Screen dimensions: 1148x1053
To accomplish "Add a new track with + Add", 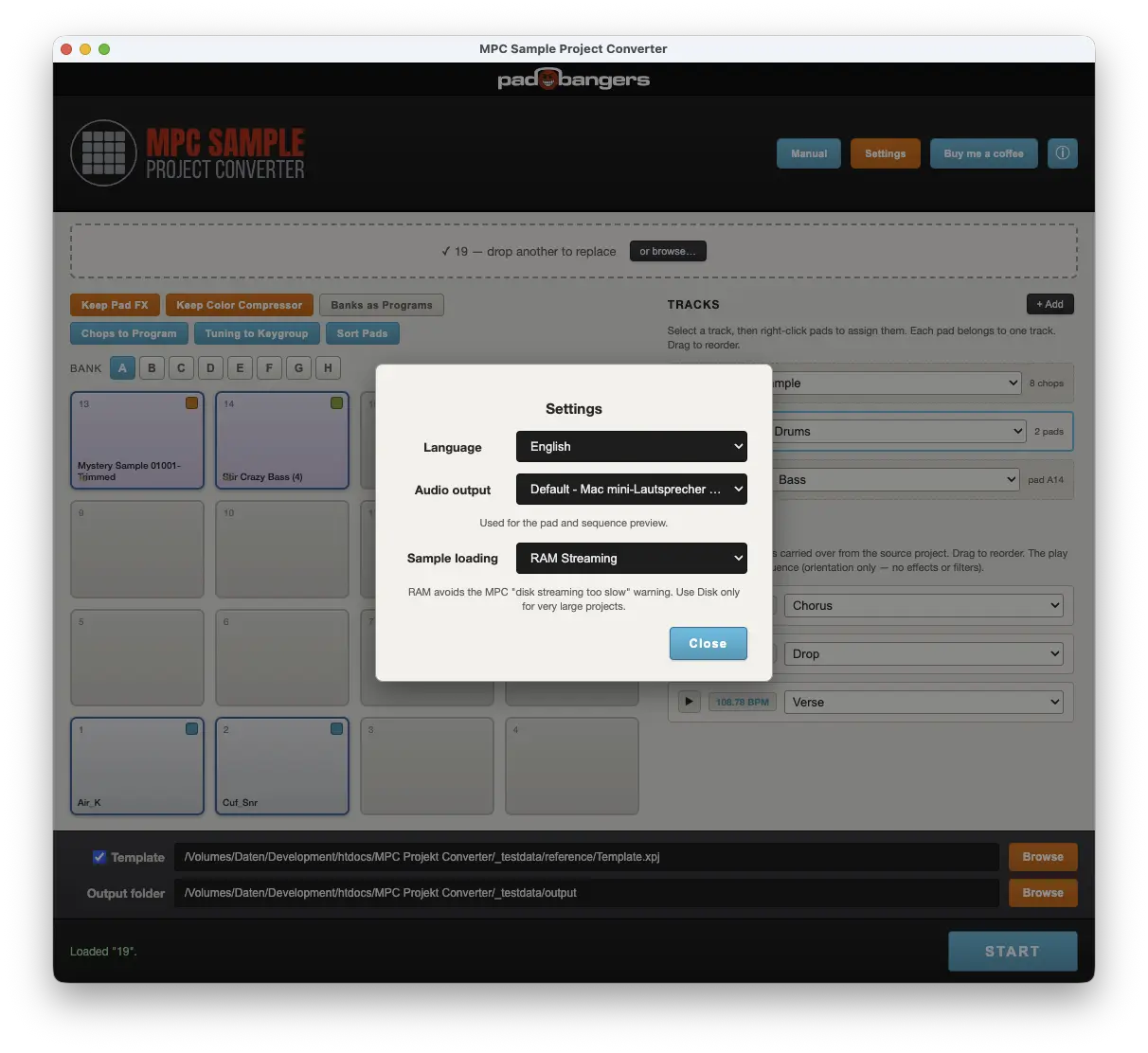I will (1049, 304).
